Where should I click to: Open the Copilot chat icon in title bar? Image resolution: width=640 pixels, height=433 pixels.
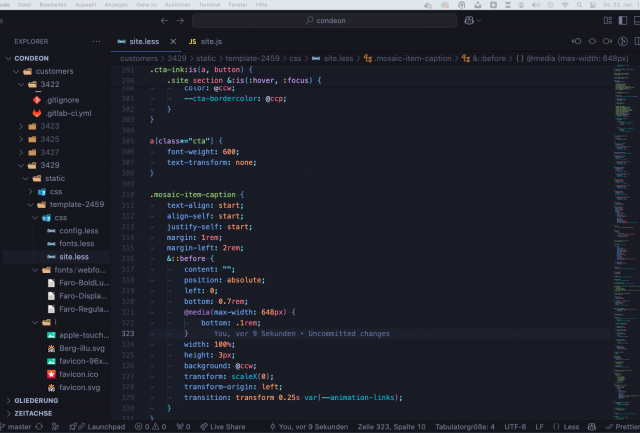469,20
